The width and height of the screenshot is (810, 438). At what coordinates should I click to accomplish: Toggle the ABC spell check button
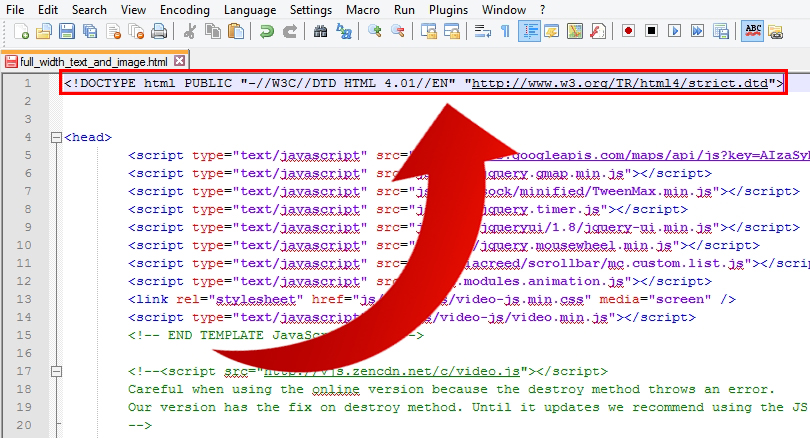[x=752, y=32]
